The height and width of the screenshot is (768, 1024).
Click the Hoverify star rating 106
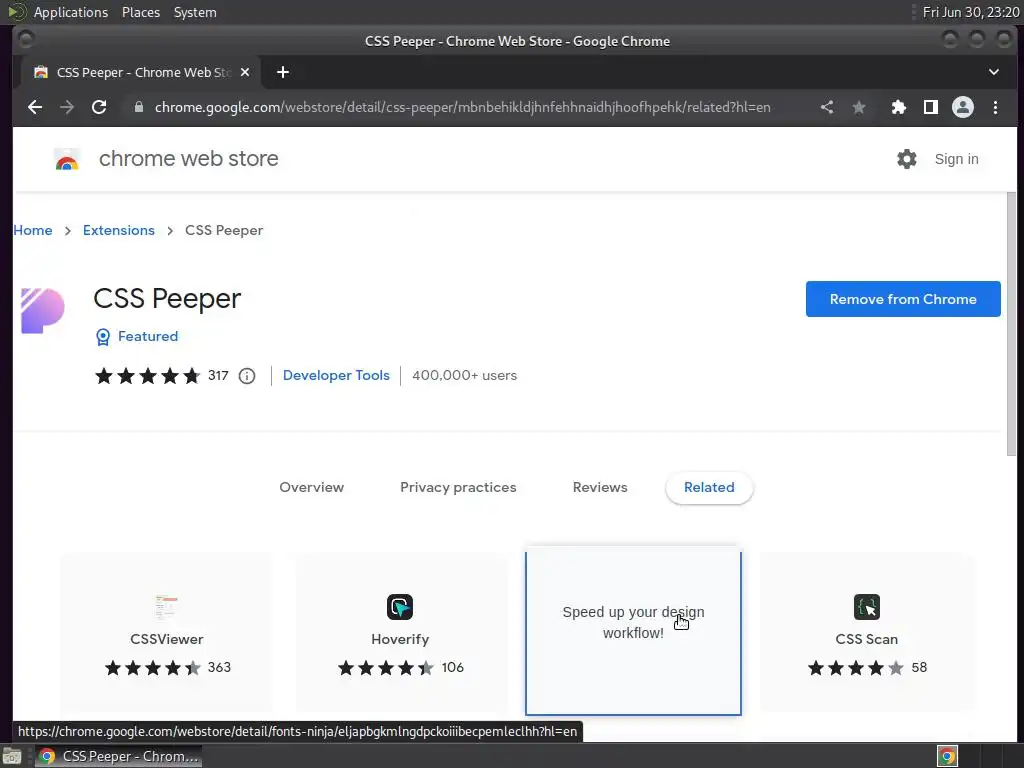point(401,667)
